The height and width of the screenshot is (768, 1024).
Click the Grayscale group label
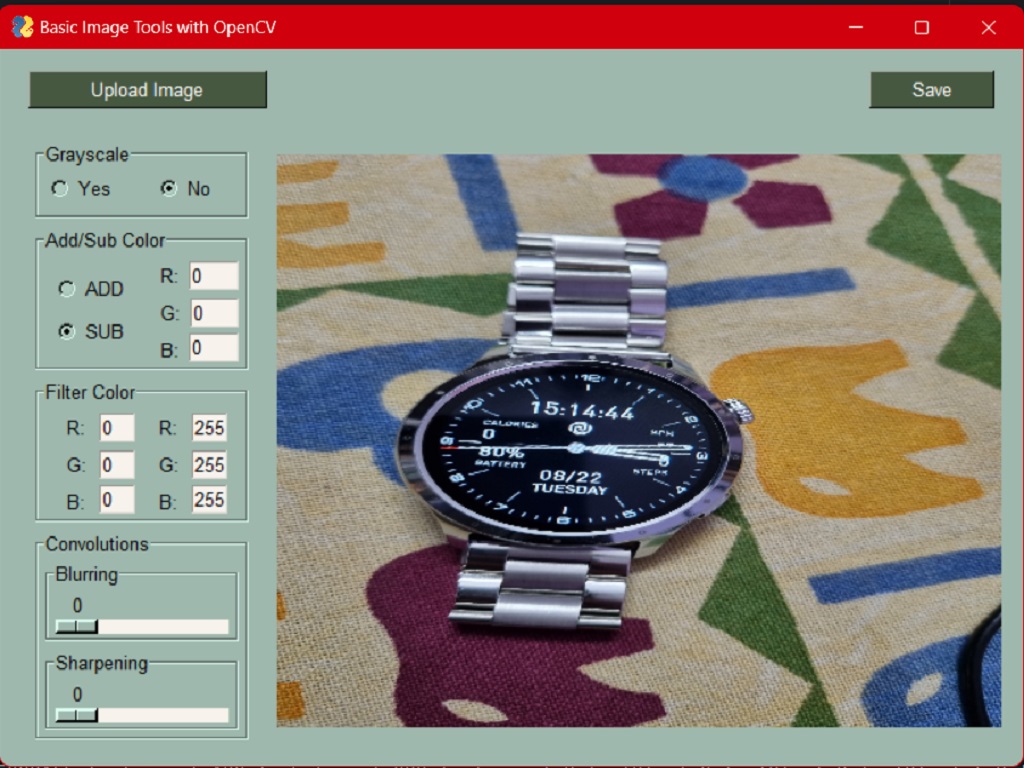[87, 155]
